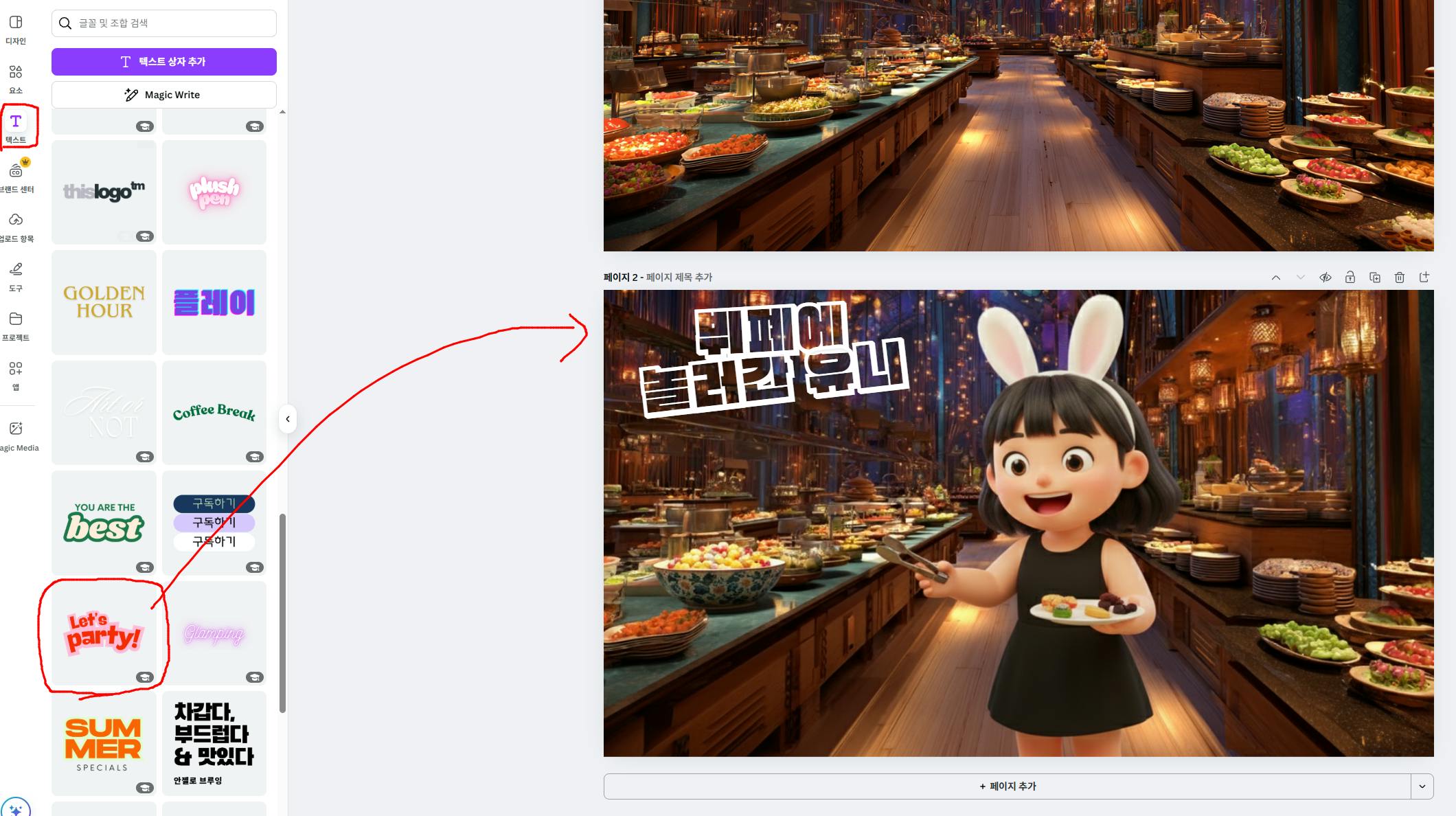Collapse the side panel with arrow handle
Screen dimensions: 1456x816
tap(288, 419)
